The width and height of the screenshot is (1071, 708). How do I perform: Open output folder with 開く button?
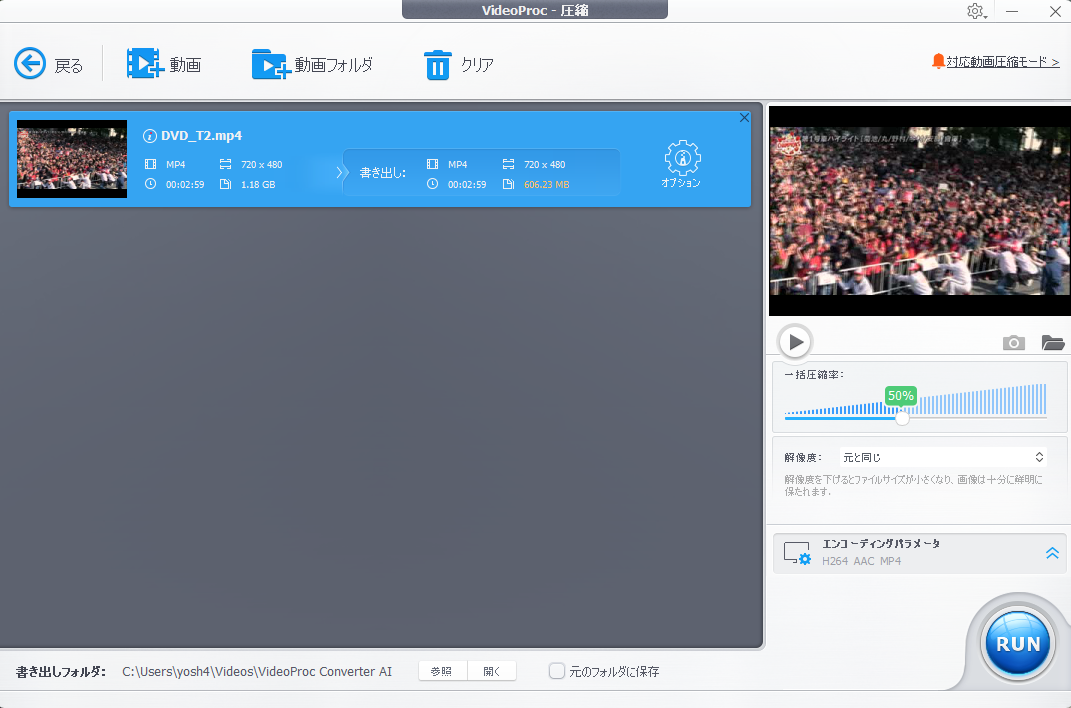(492, 671)
